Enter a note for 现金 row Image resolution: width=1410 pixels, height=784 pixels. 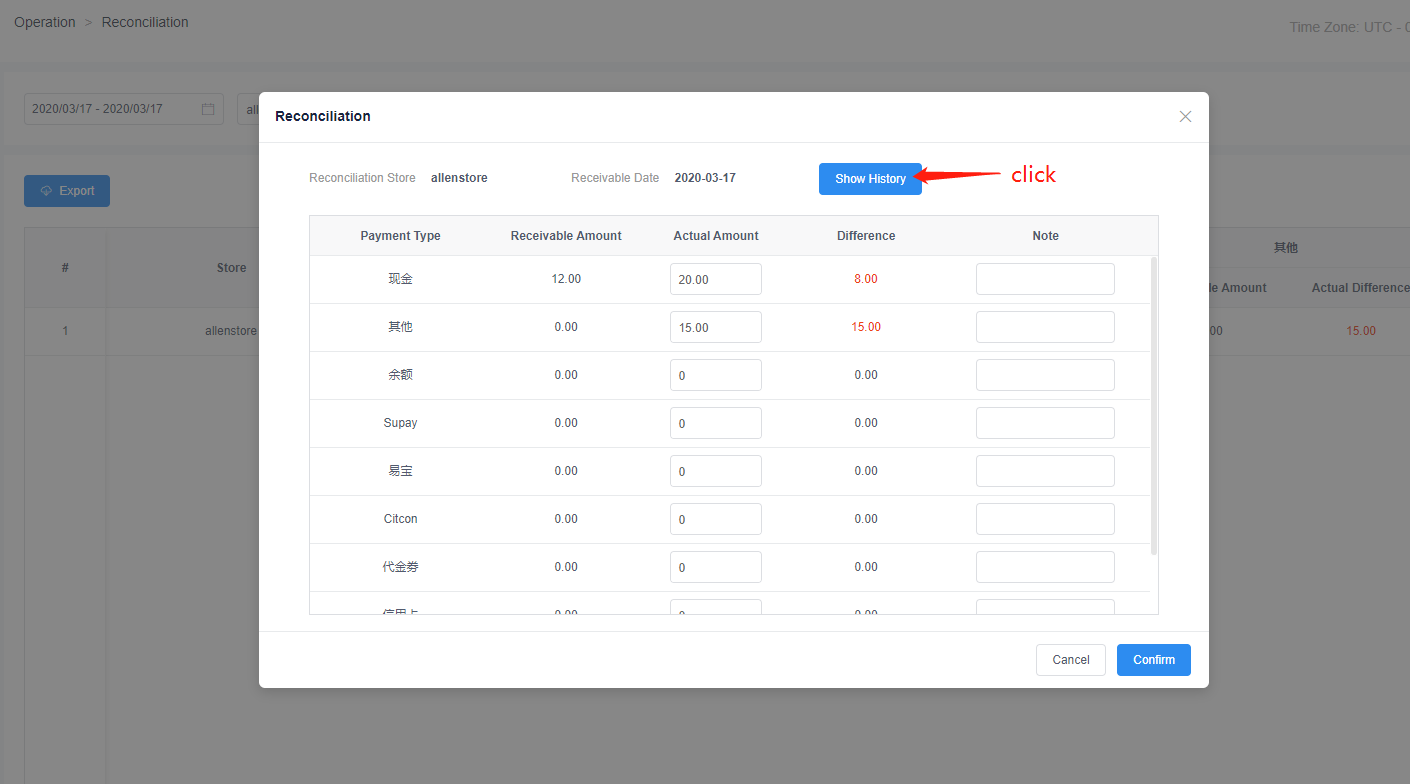(x=1045, y=279)
